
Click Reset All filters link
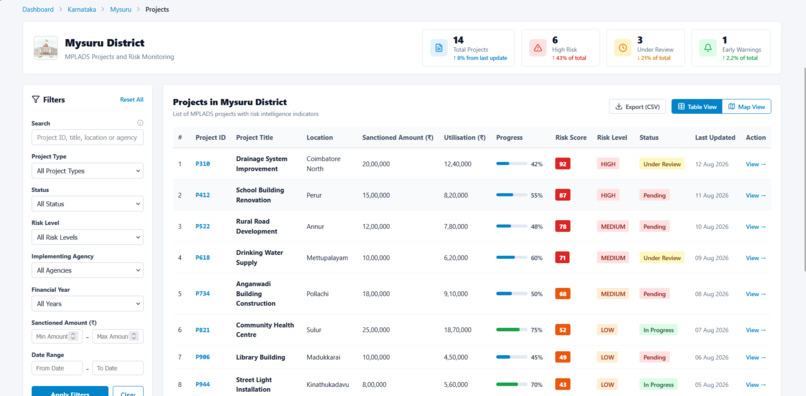coord(132,99)
